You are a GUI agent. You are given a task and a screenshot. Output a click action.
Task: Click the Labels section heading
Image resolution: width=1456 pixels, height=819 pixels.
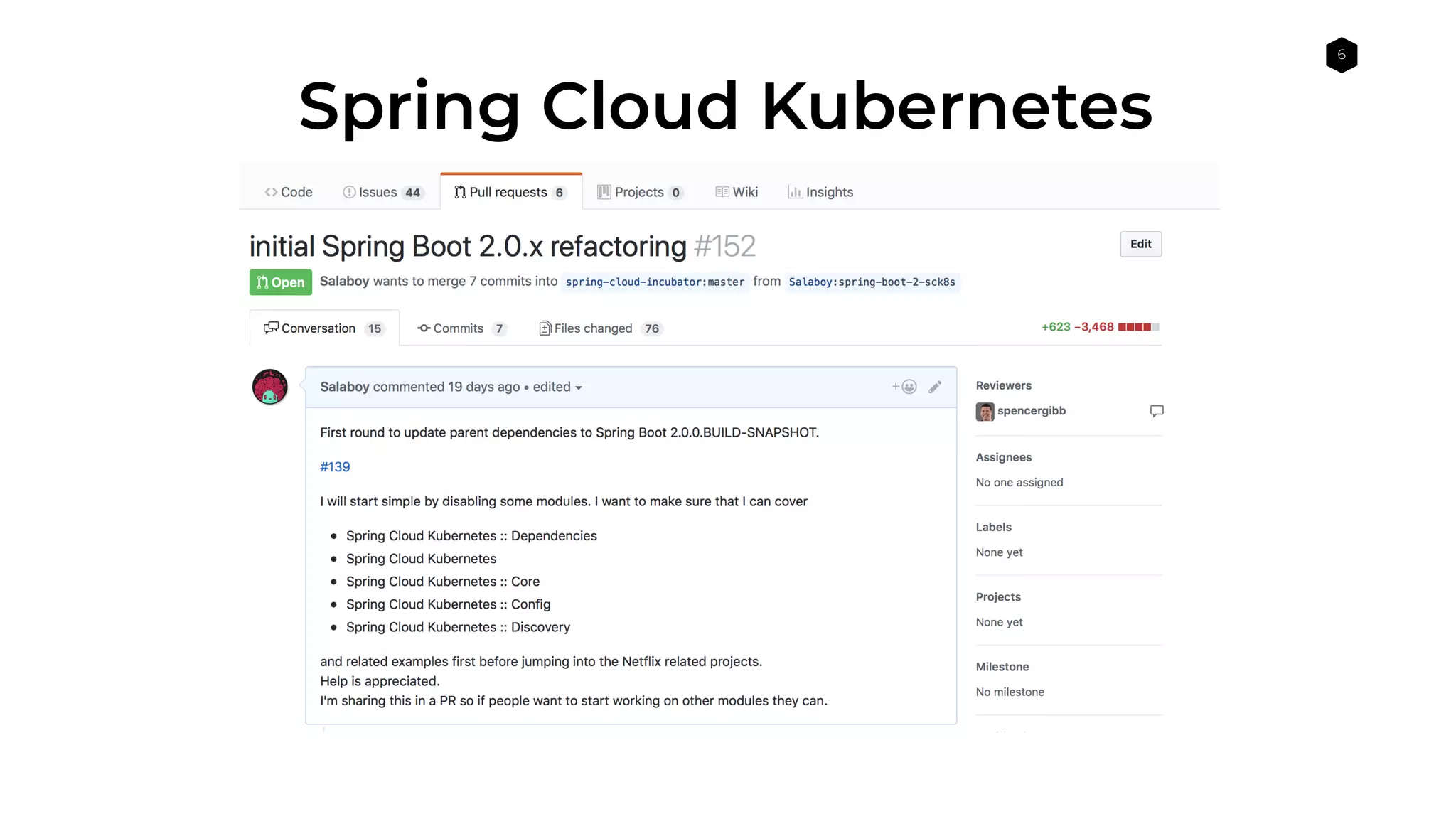coord(993,527)
